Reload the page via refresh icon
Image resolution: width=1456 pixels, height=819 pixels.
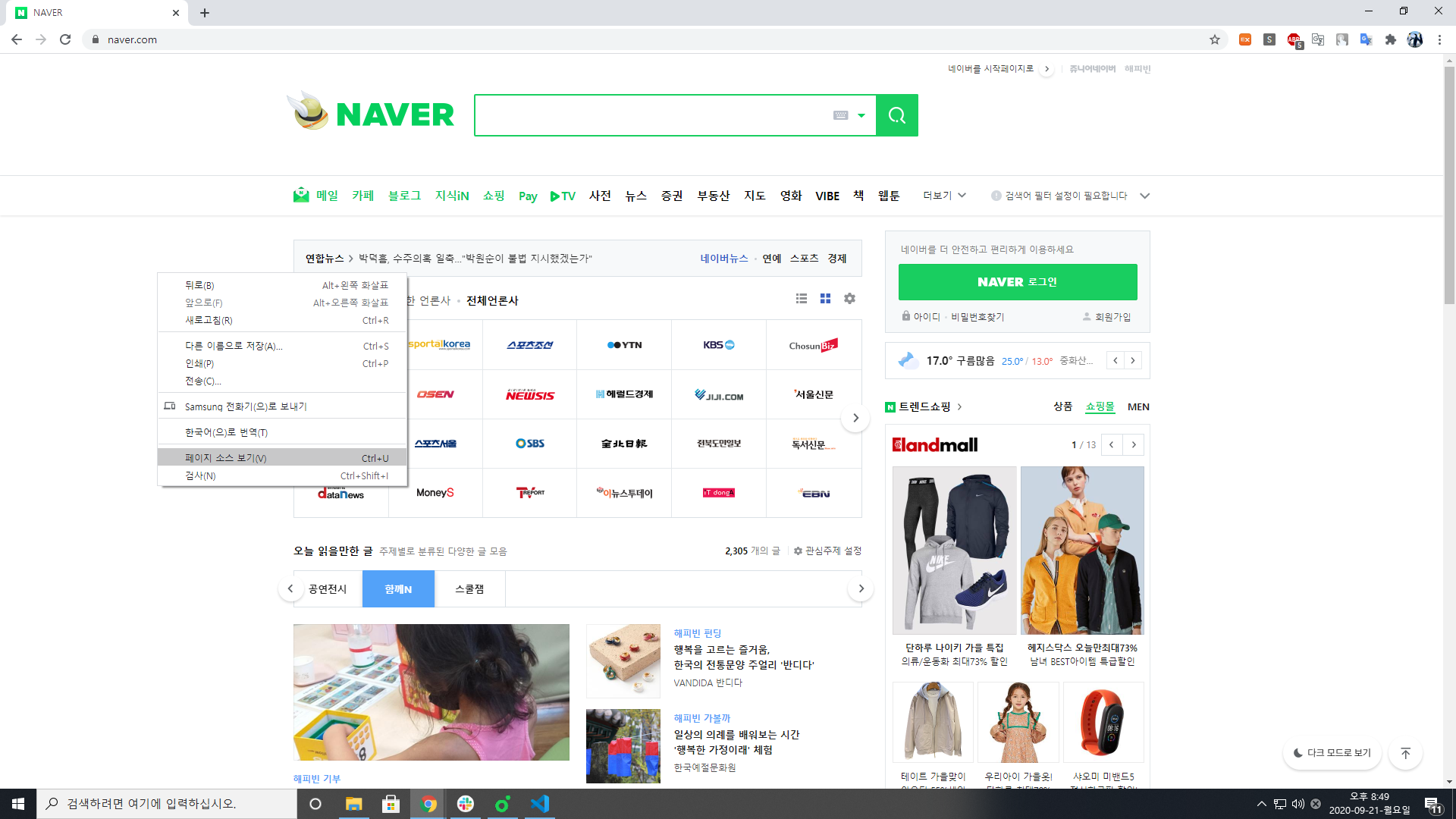[x=65, y=39]
